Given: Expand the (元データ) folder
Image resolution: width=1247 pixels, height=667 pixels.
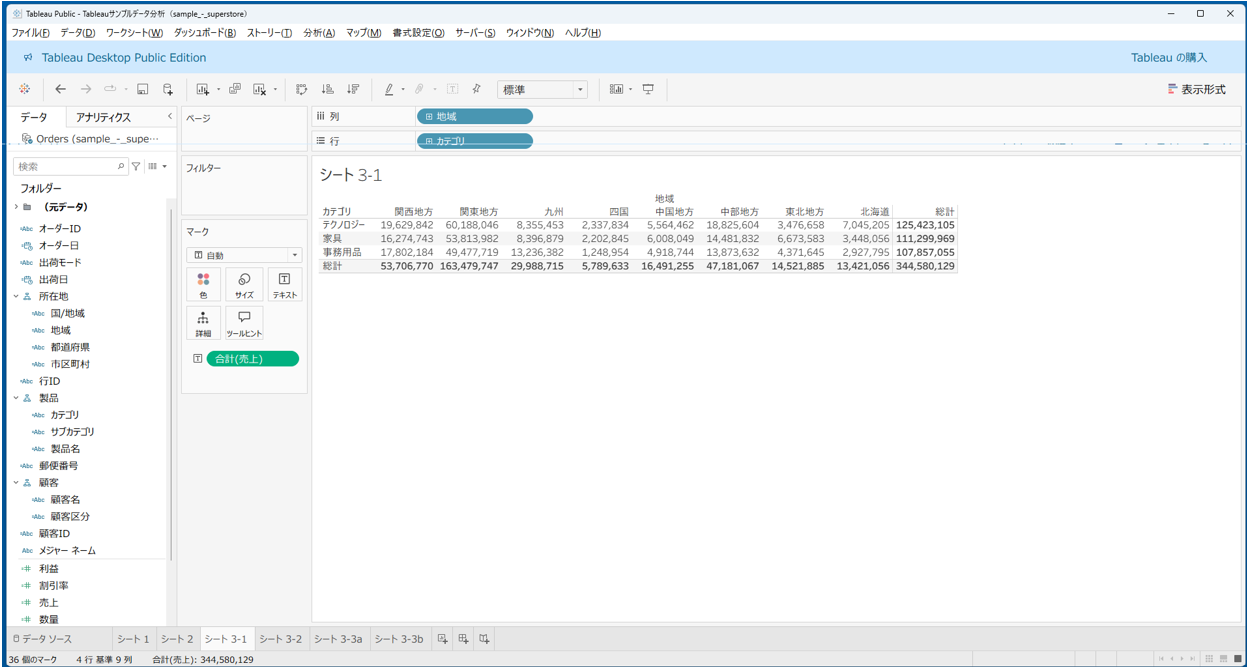Looking at the screenshot, I should click(16, 207).
